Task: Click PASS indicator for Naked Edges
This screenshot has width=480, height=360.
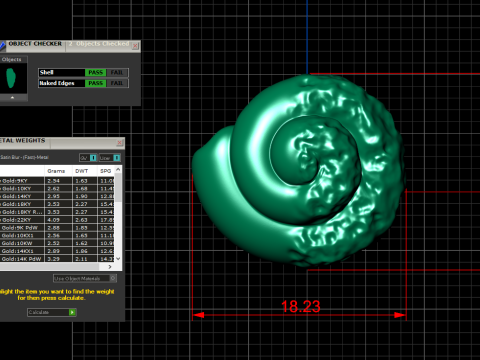Action: pos(96,83)
